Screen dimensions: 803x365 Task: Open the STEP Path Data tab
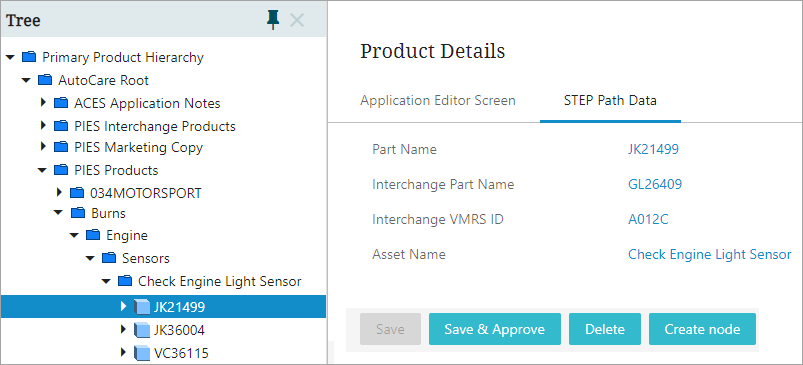pyautogui.click(x=610, y=100)
